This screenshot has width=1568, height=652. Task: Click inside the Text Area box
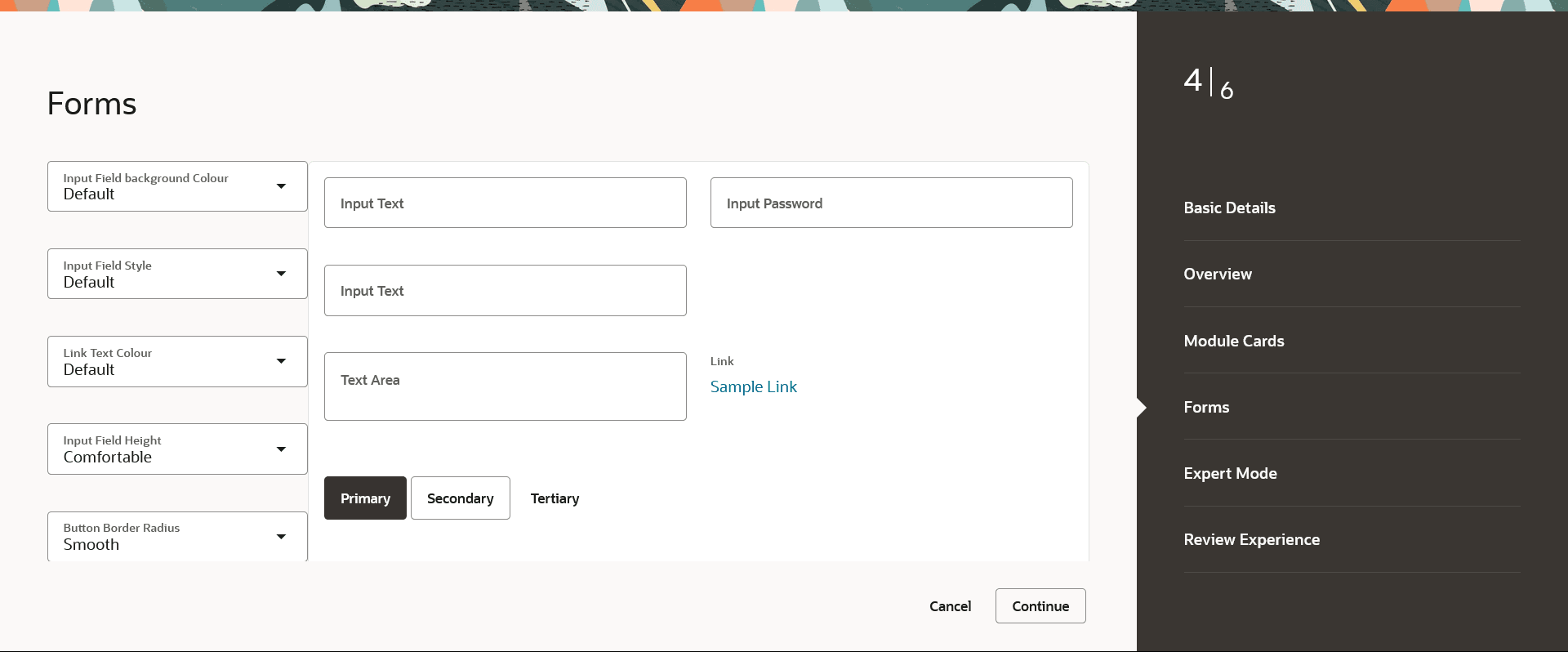tap(505, 386)
